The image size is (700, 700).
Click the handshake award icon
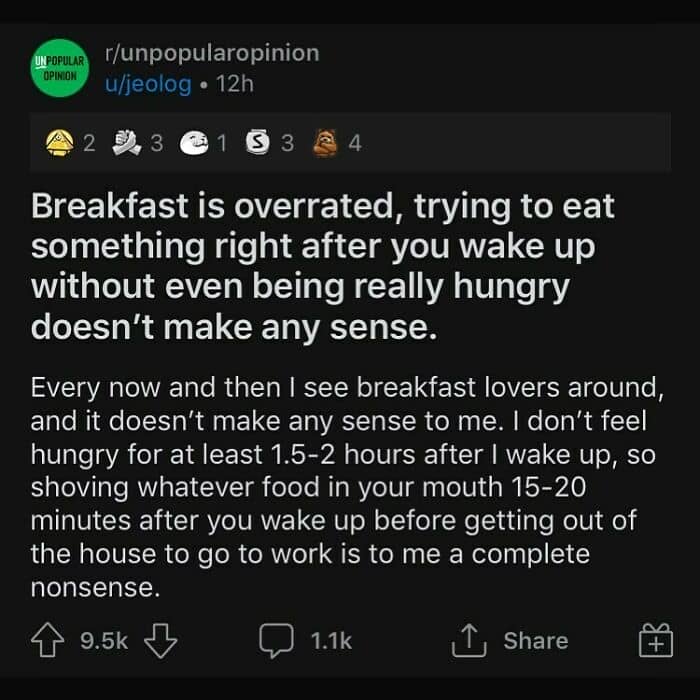pyautogui.click(x=126, y=143)
